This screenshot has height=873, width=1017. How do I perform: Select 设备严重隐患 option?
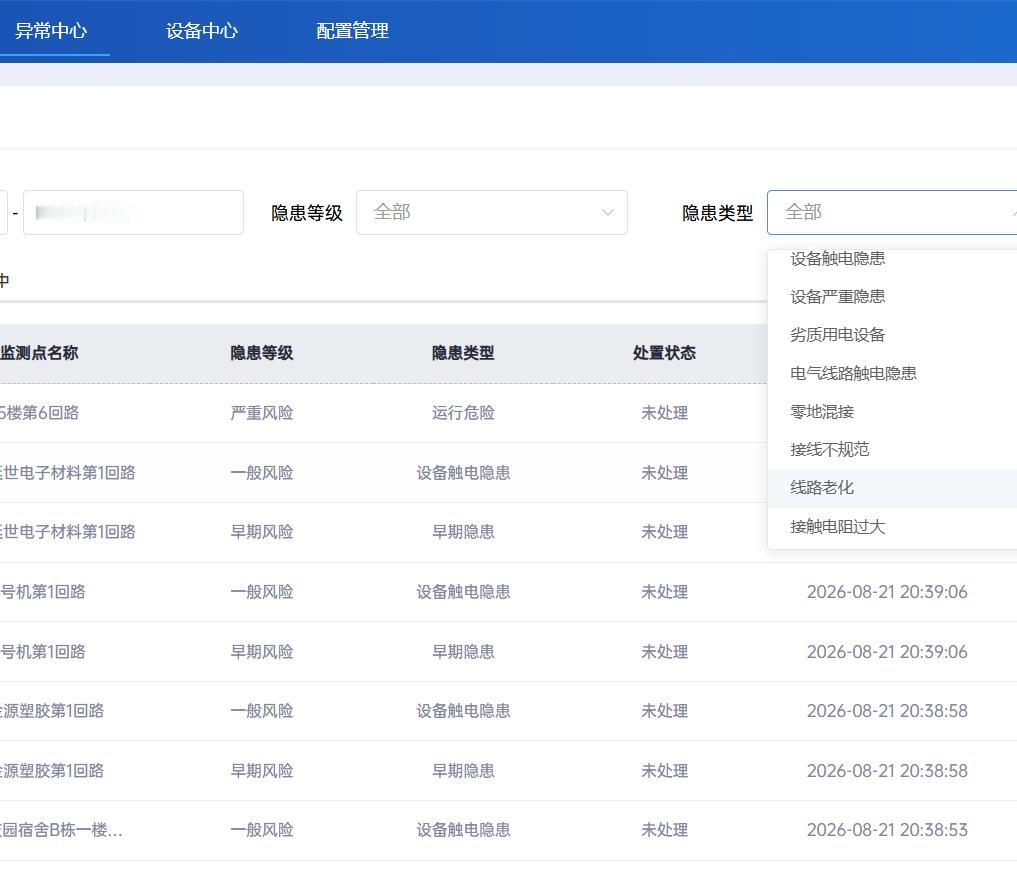(x=837, y=296)
